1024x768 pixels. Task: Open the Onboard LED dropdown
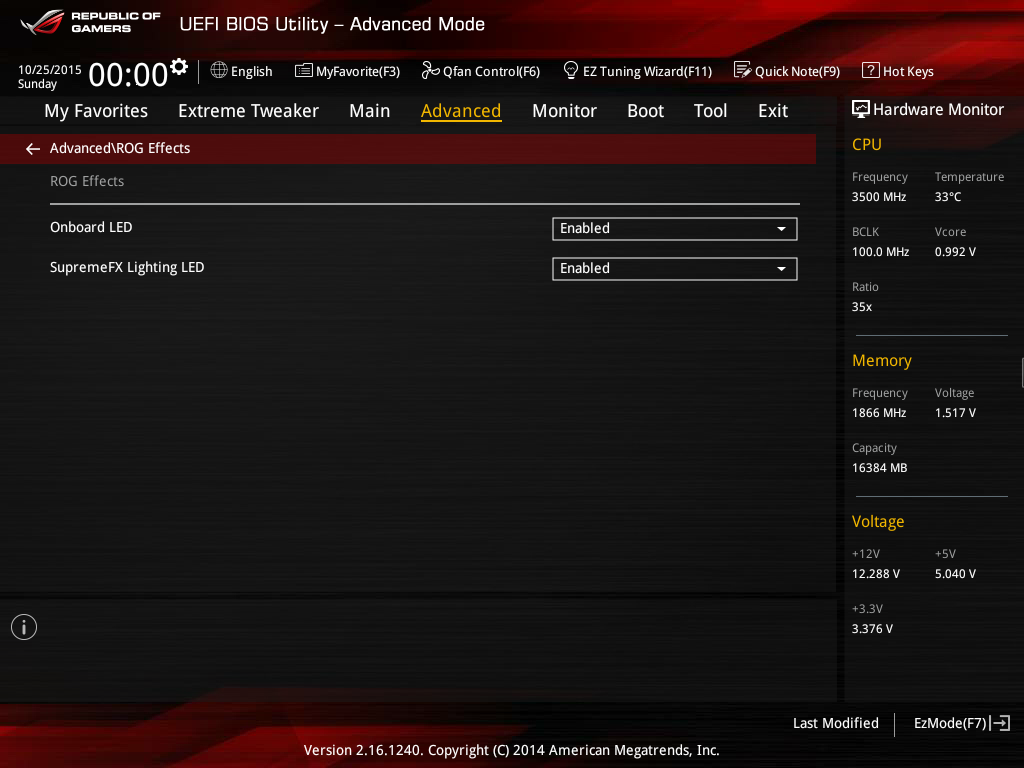pos(675,229)
